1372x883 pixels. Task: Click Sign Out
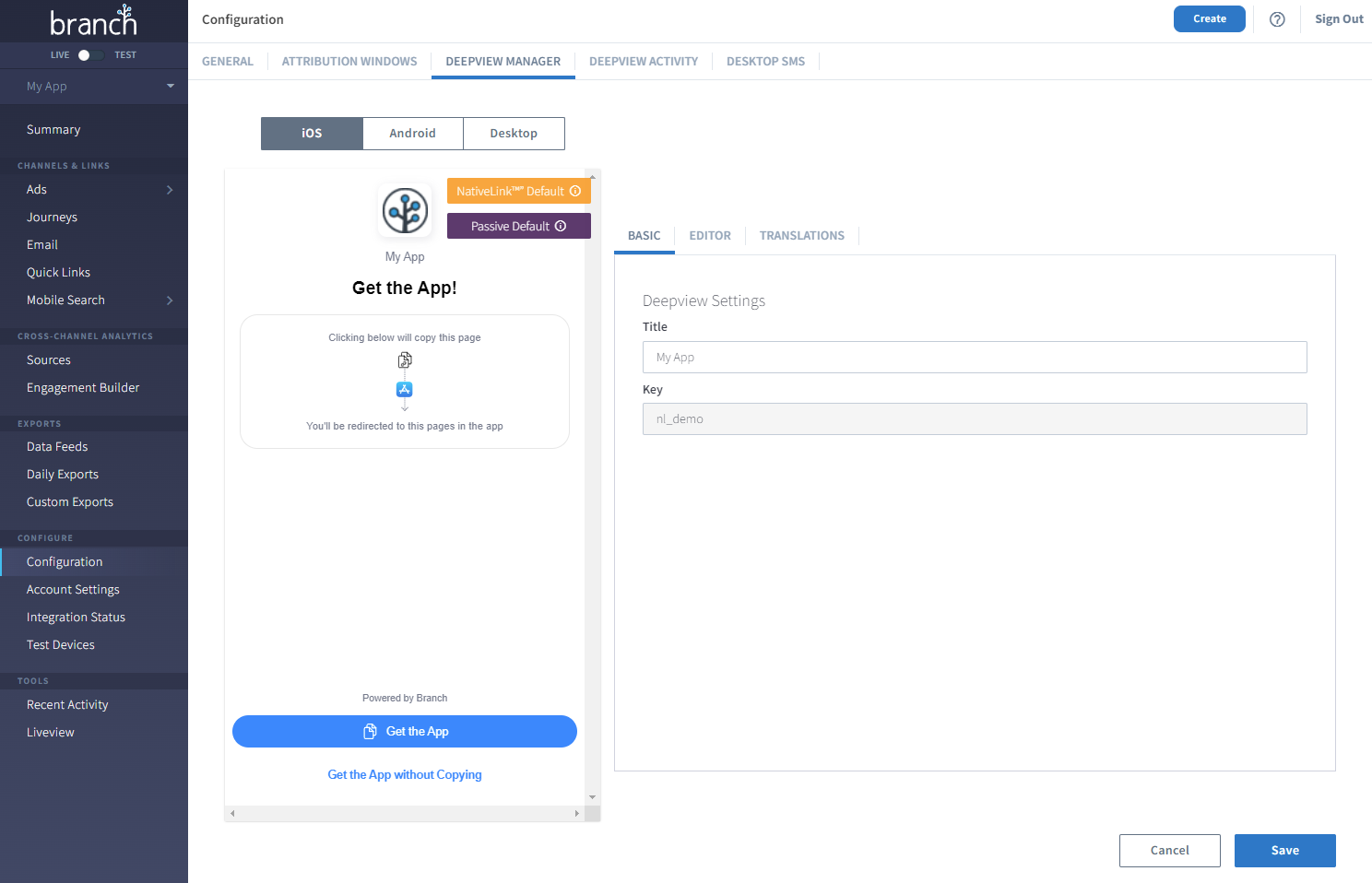pos(1339,19)
